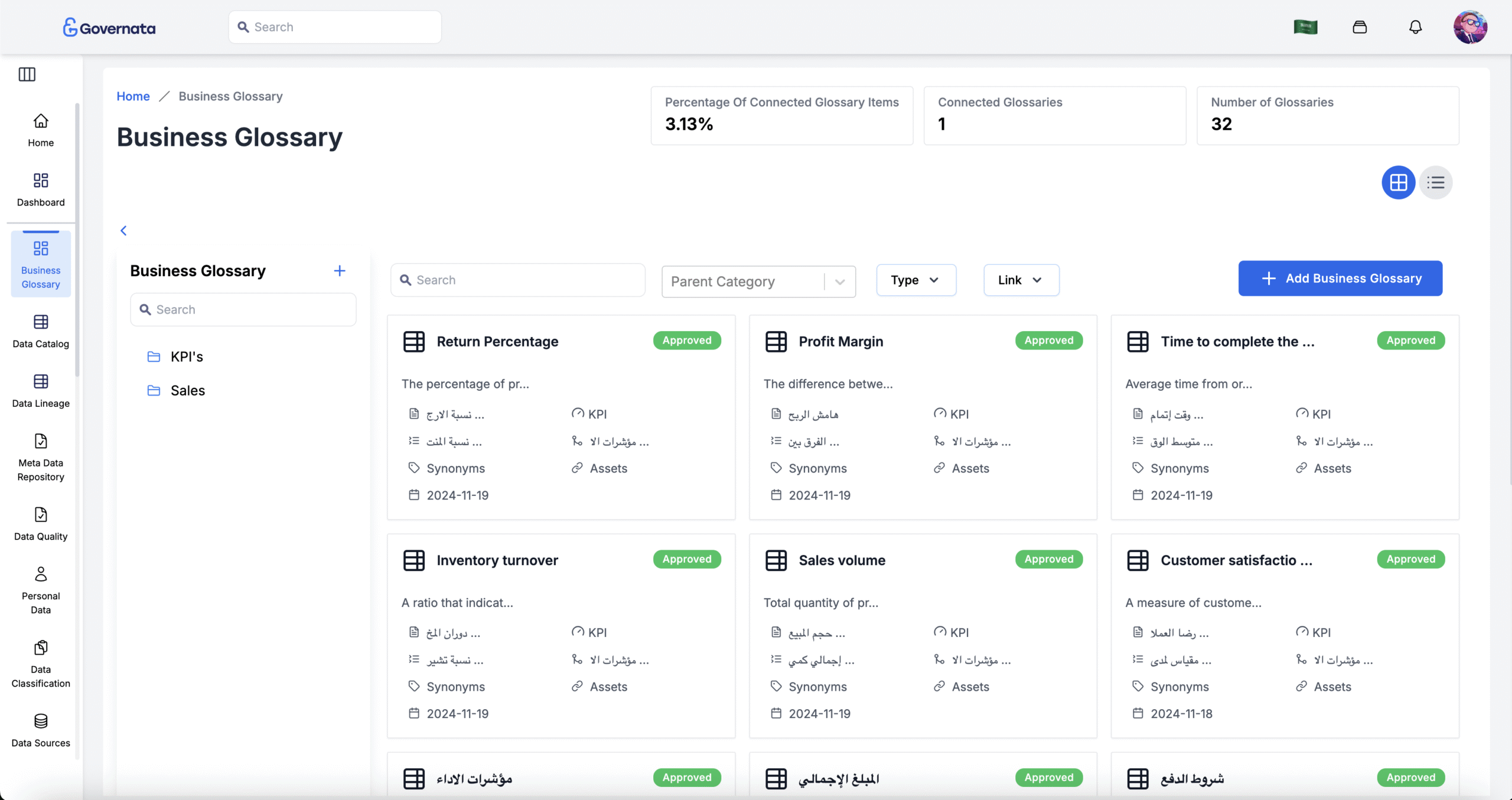Open the Sales volume card title
Screen dimensions: 1512x800
pyautogui.click(x=842, y=560)
